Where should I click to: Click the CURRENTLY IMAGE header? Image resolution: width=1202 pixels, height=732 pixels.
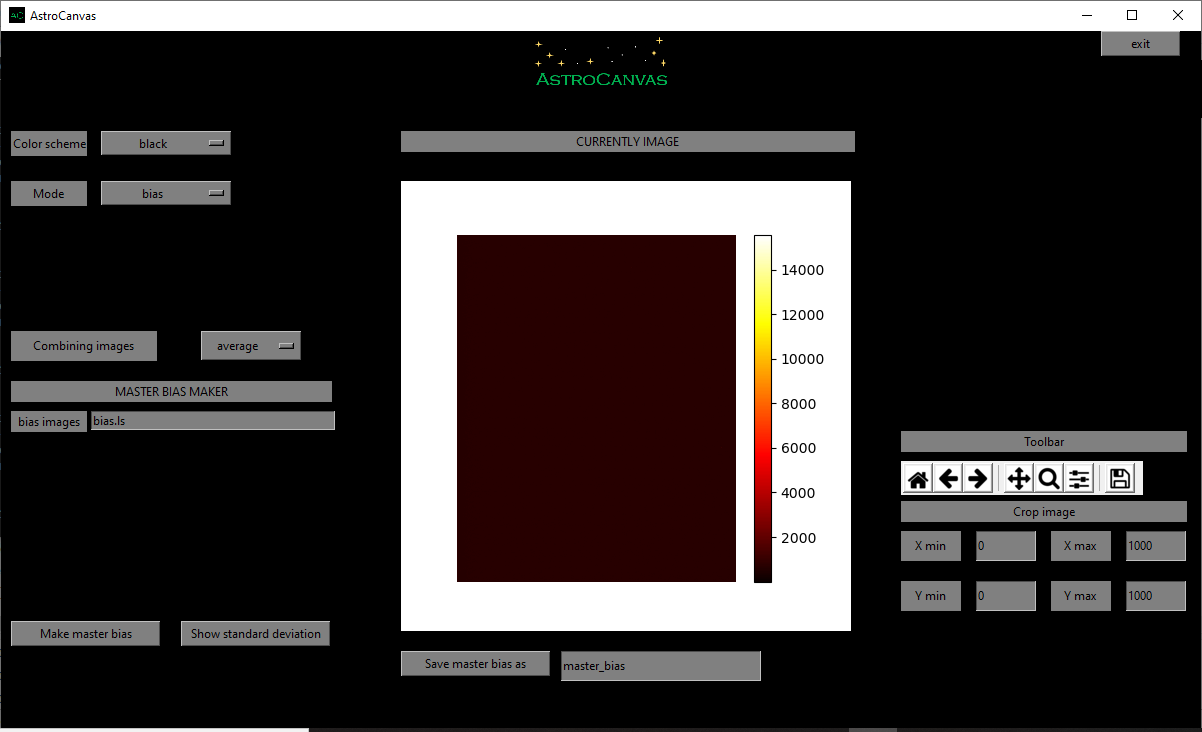(x=628, y=141)
